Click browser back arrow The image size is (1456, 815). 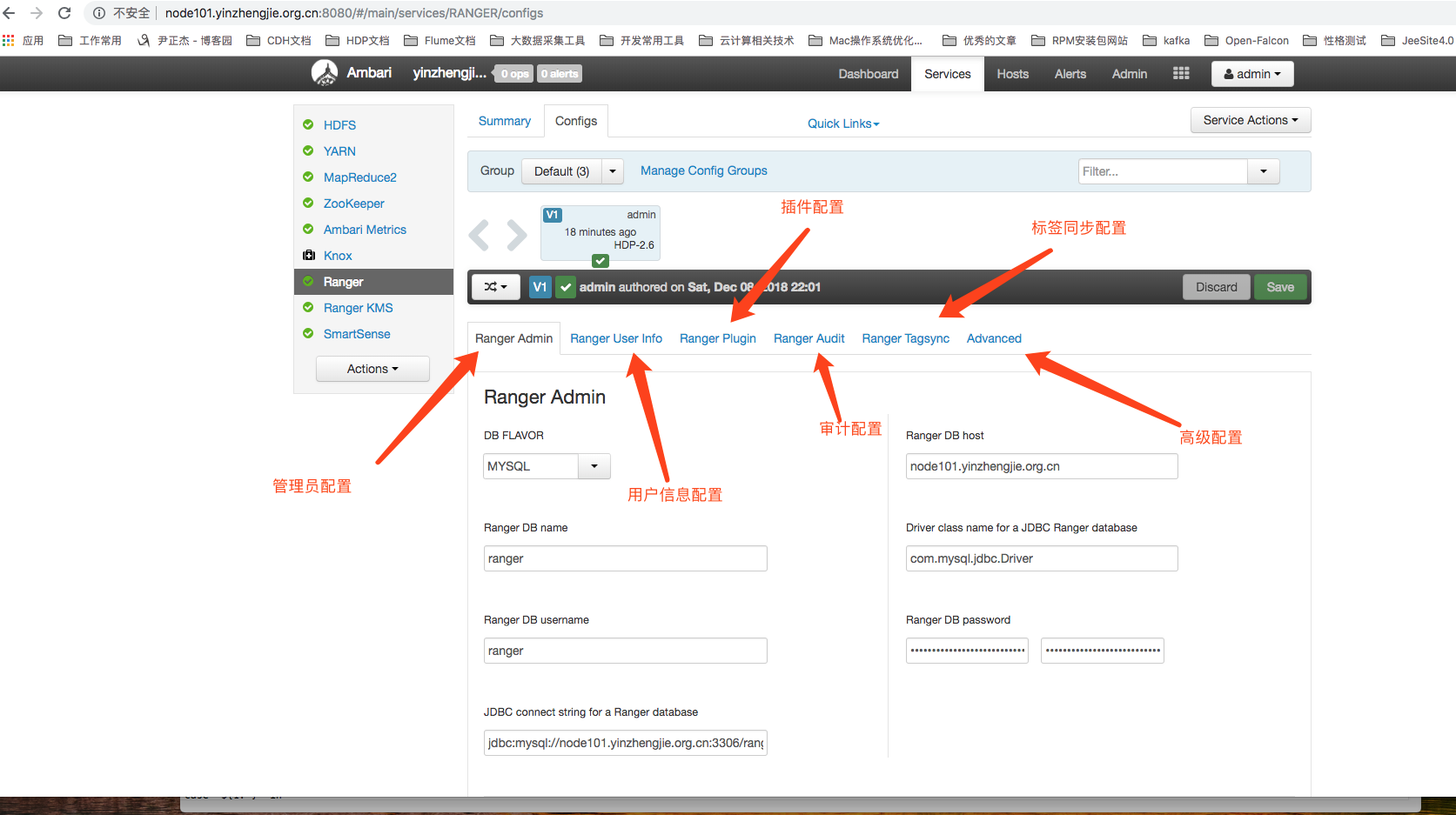tap(10, 13)
